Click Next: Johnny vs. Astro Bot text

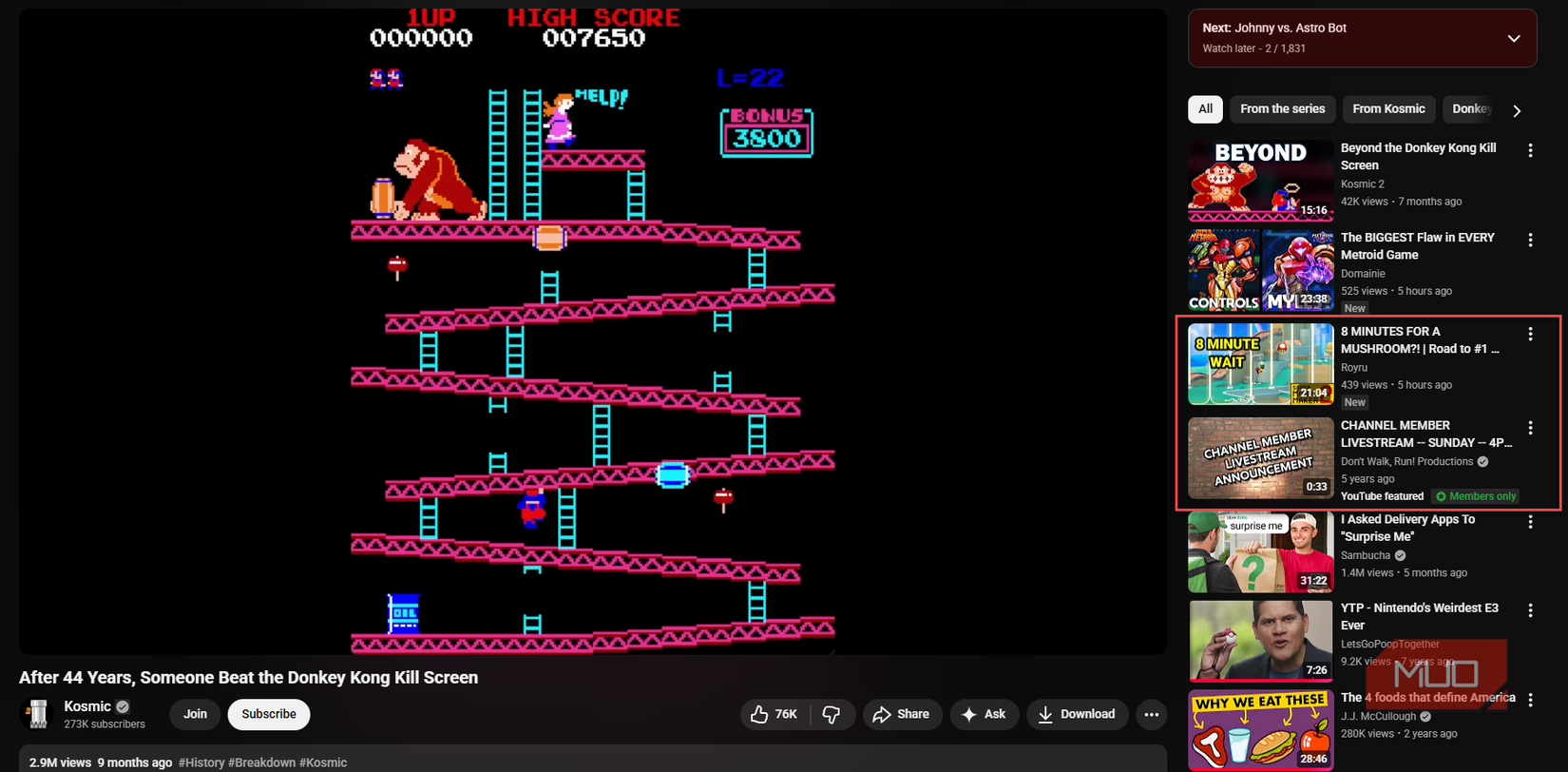coord(1274,29)
